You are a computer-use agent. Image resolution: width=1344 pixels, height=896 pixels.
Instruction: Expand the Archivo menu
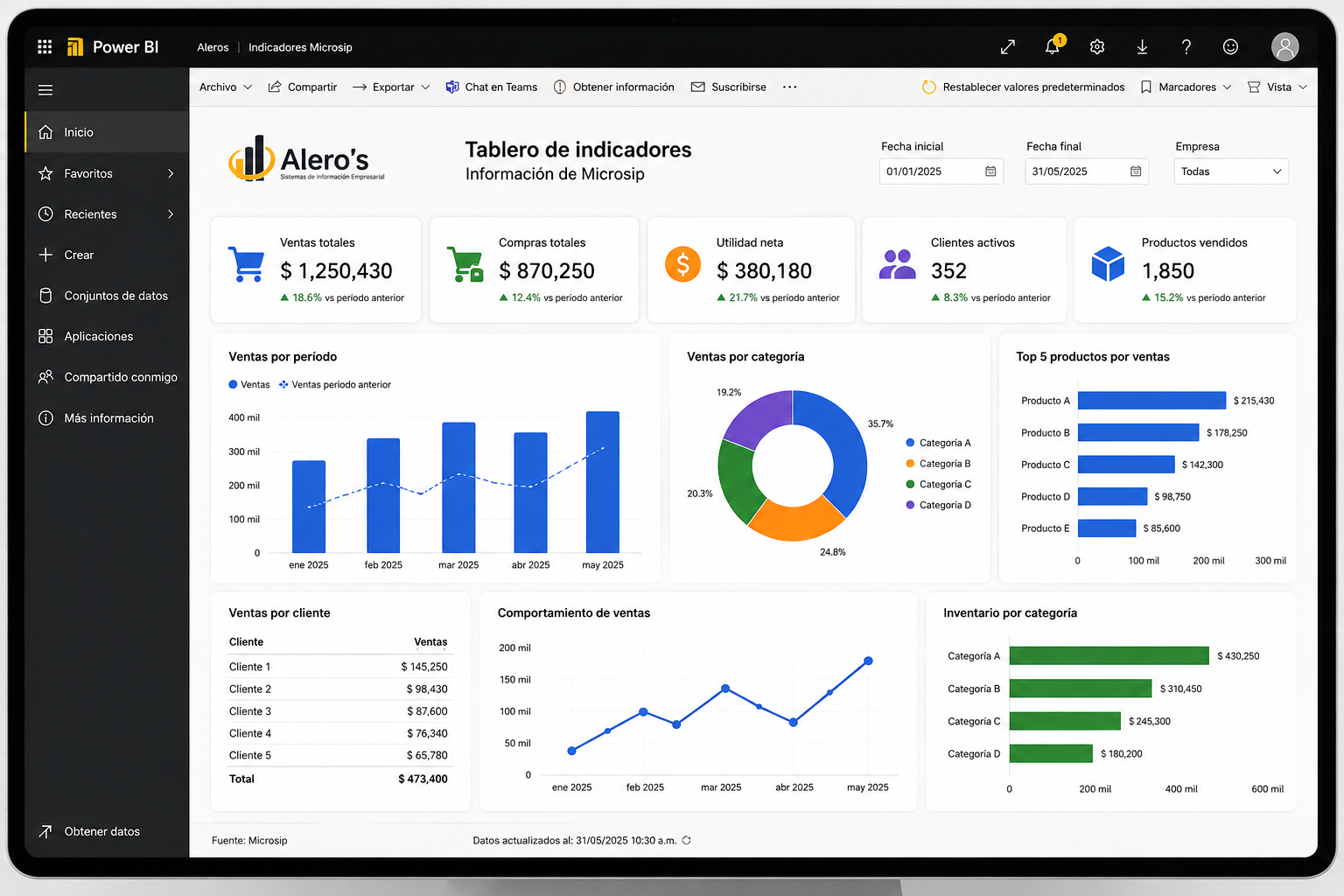pyautogui.click(x=226, y=87)
